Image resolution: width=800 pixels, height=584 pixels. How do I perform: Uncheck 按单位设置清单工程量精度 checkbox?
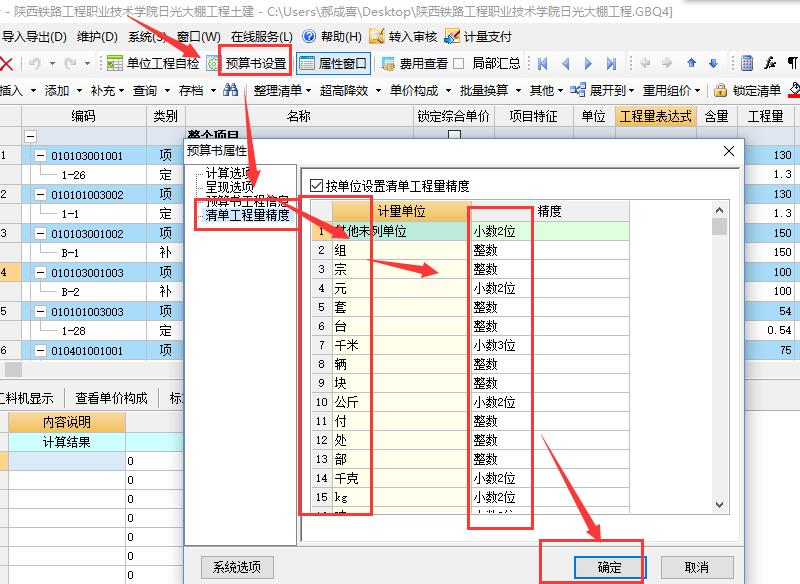(316, 186)
